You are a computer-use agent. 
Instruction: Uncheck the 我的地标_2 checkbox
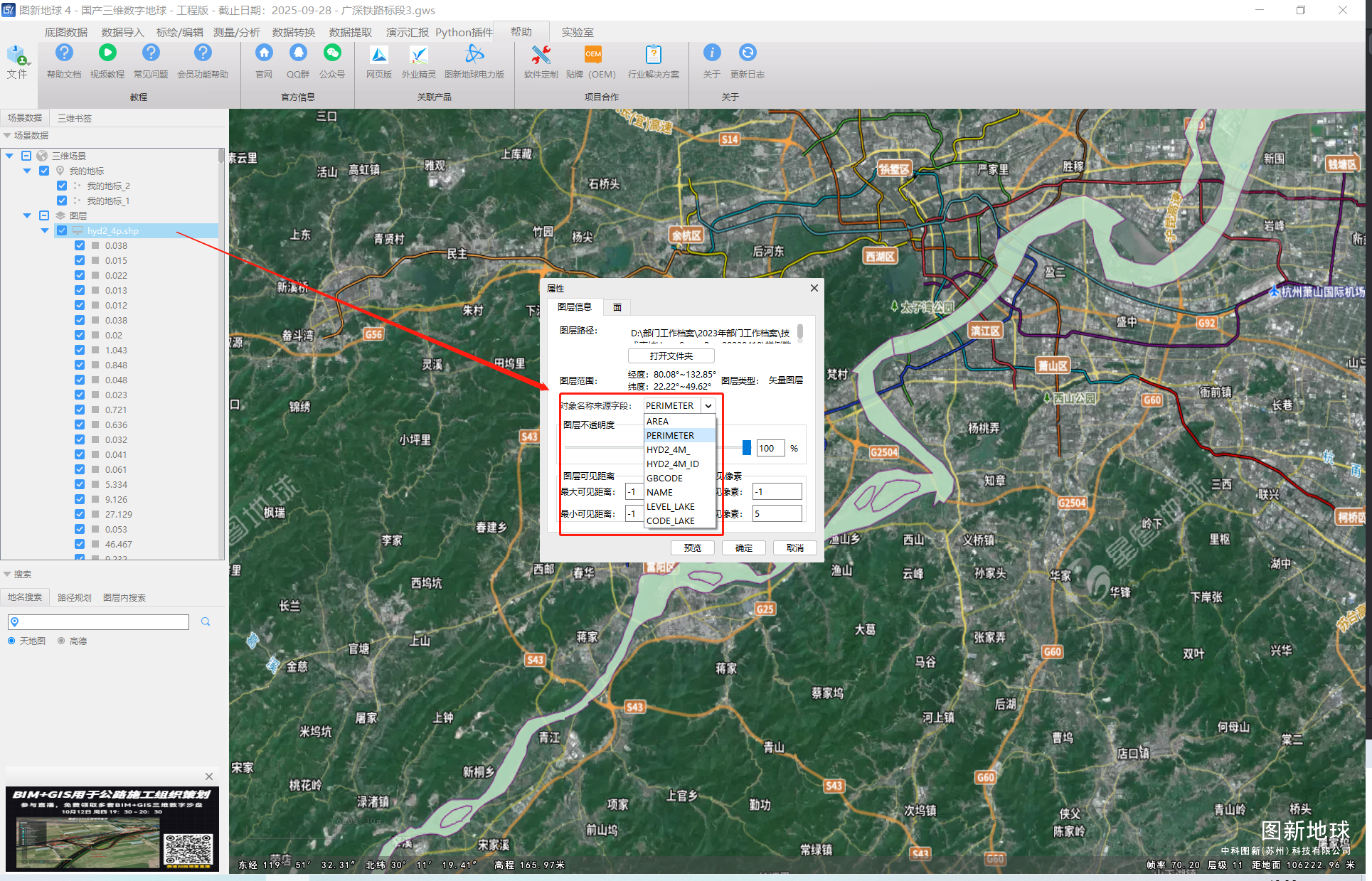pyautogui.click(x=62, y=186)
